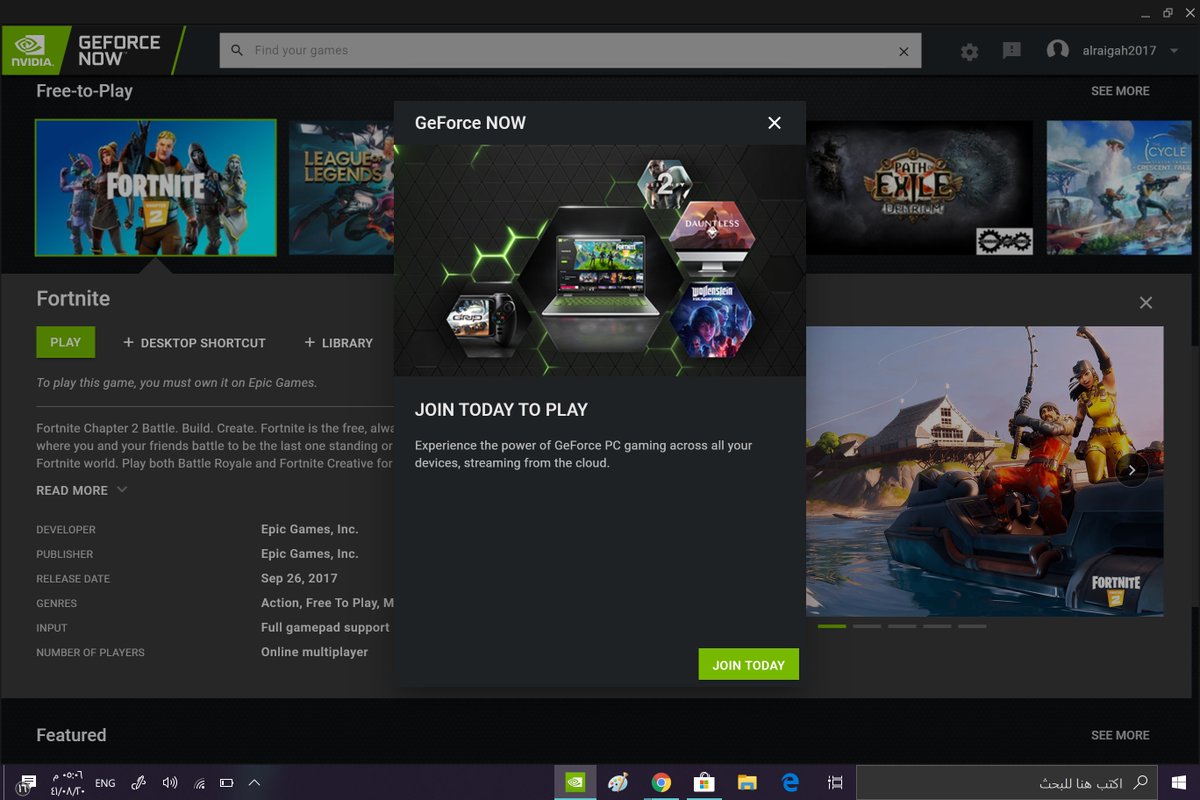The height and width of the screenshot is (800, 1200).
Task: Close the GeForce NOW dialog
Action: [x=774, y=123]
